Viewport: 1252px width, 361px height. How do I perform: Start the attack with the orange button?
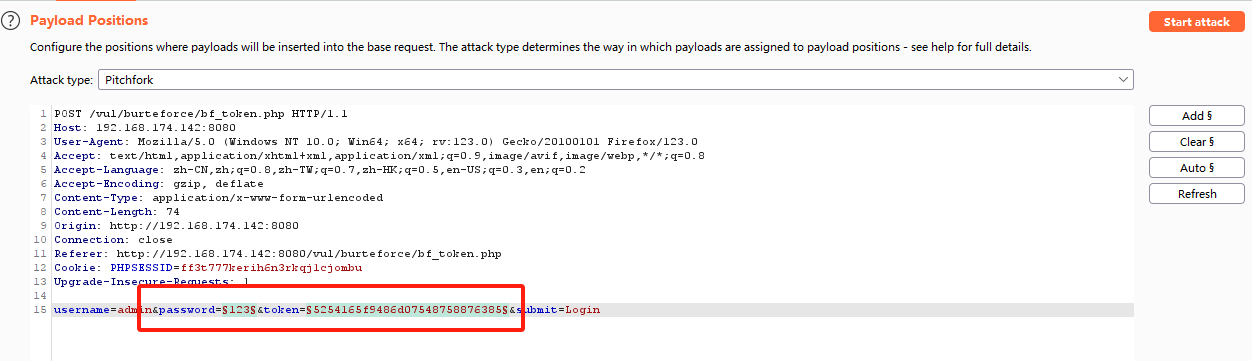coord(1197,22)
